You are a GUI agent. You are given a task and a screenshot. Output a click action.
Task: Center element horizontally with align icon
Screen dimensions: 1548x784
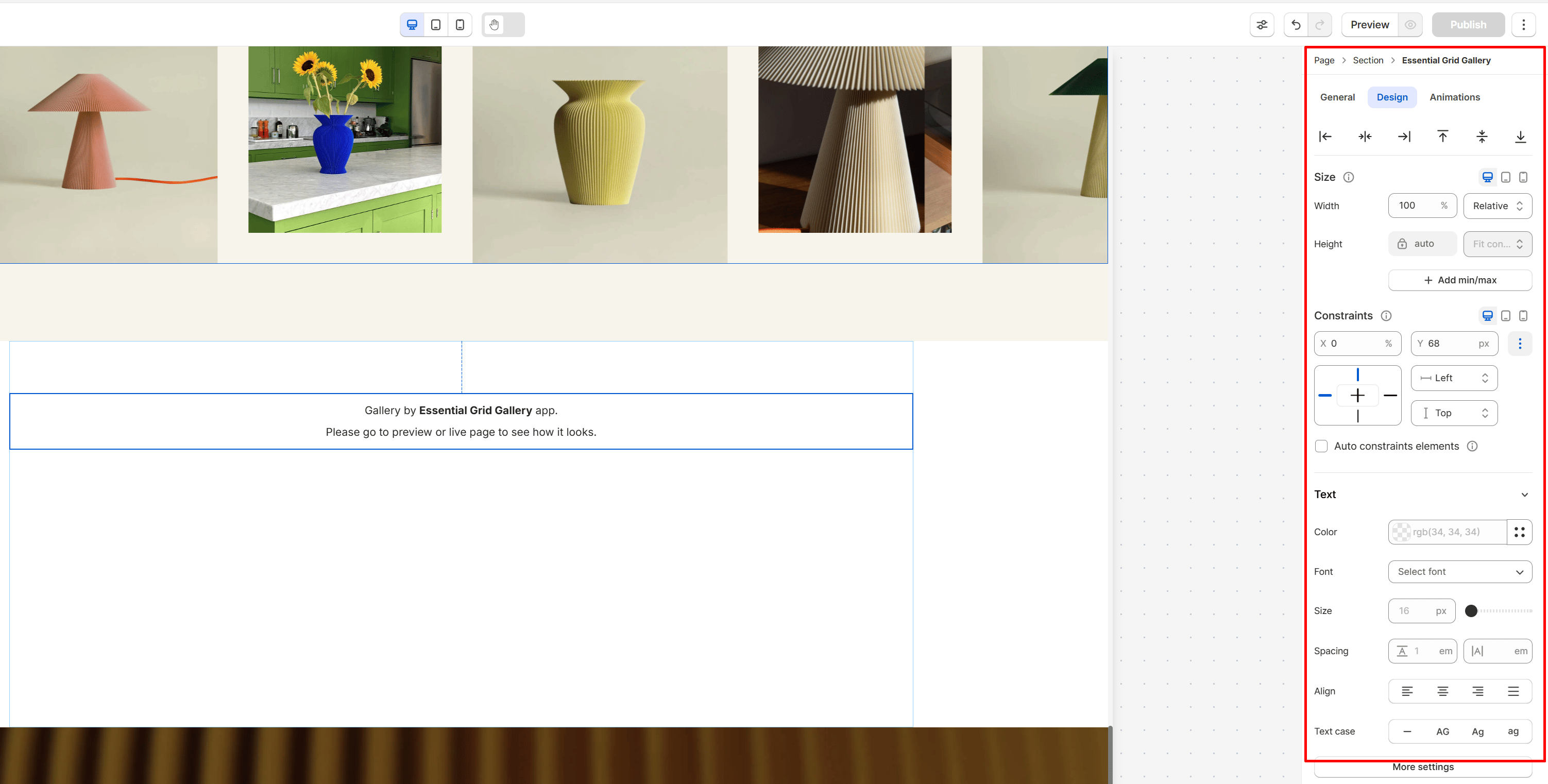coord(1365,137)
